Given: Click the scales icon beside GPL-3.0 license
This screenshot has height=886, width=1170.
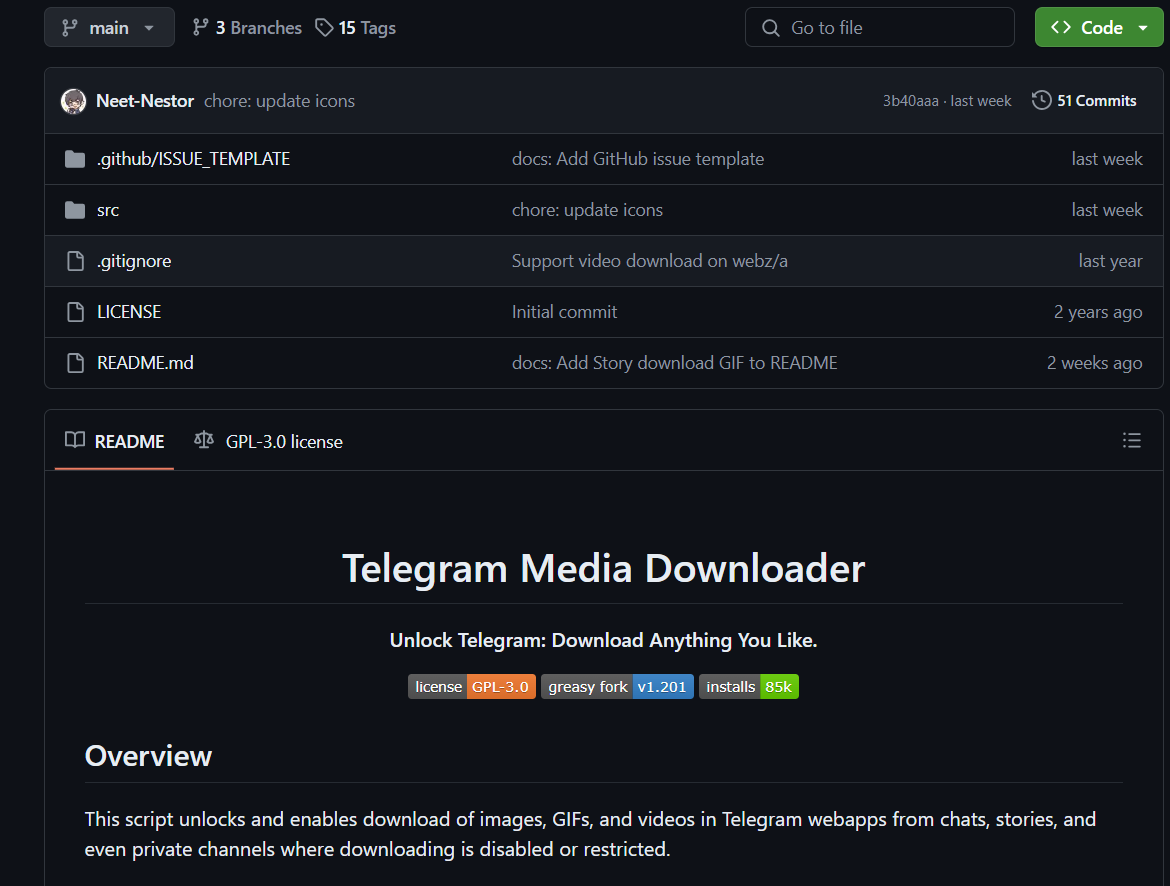Looking at the screenshot, I should pos(203,440).
